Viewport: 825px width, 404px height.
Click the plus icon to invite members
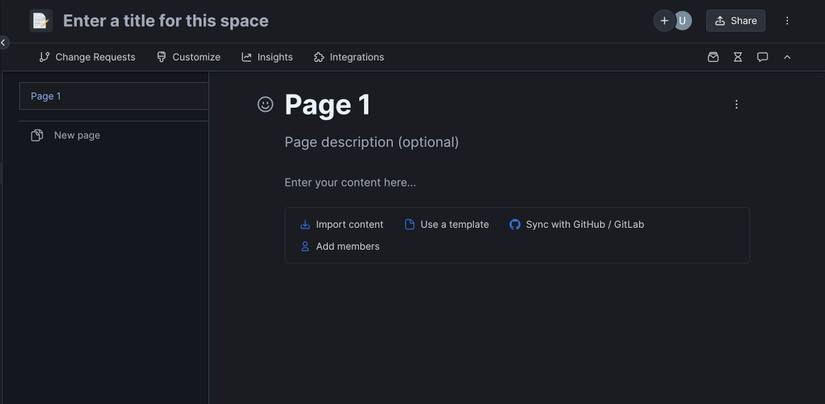664,21
